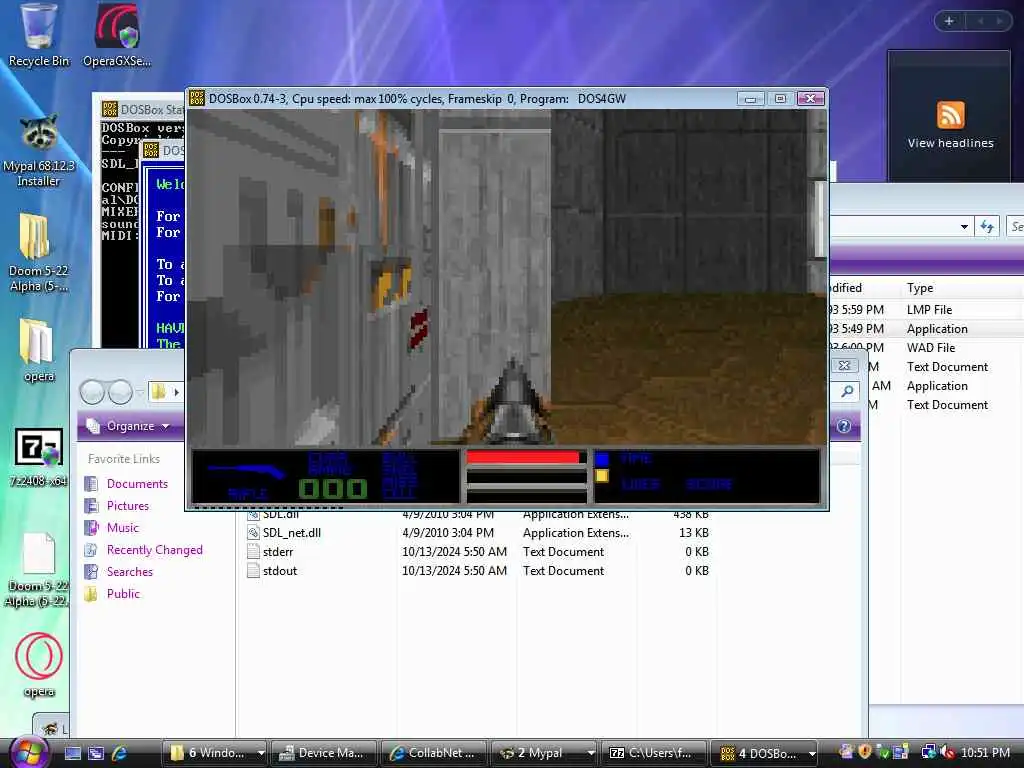
Task: Launch Internet Explorer from quick launch
Action: [x=120, y=753]
